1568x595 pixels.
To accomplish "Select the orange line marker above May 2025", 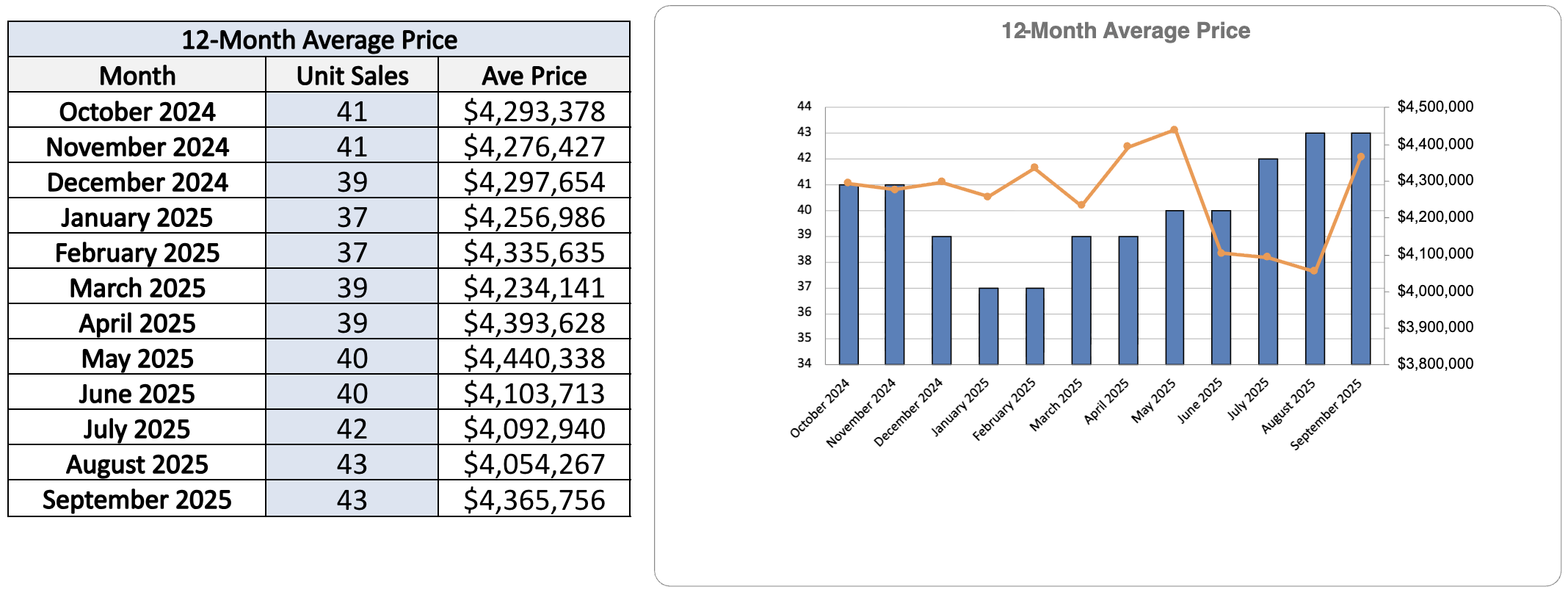I will point(1175,130).
